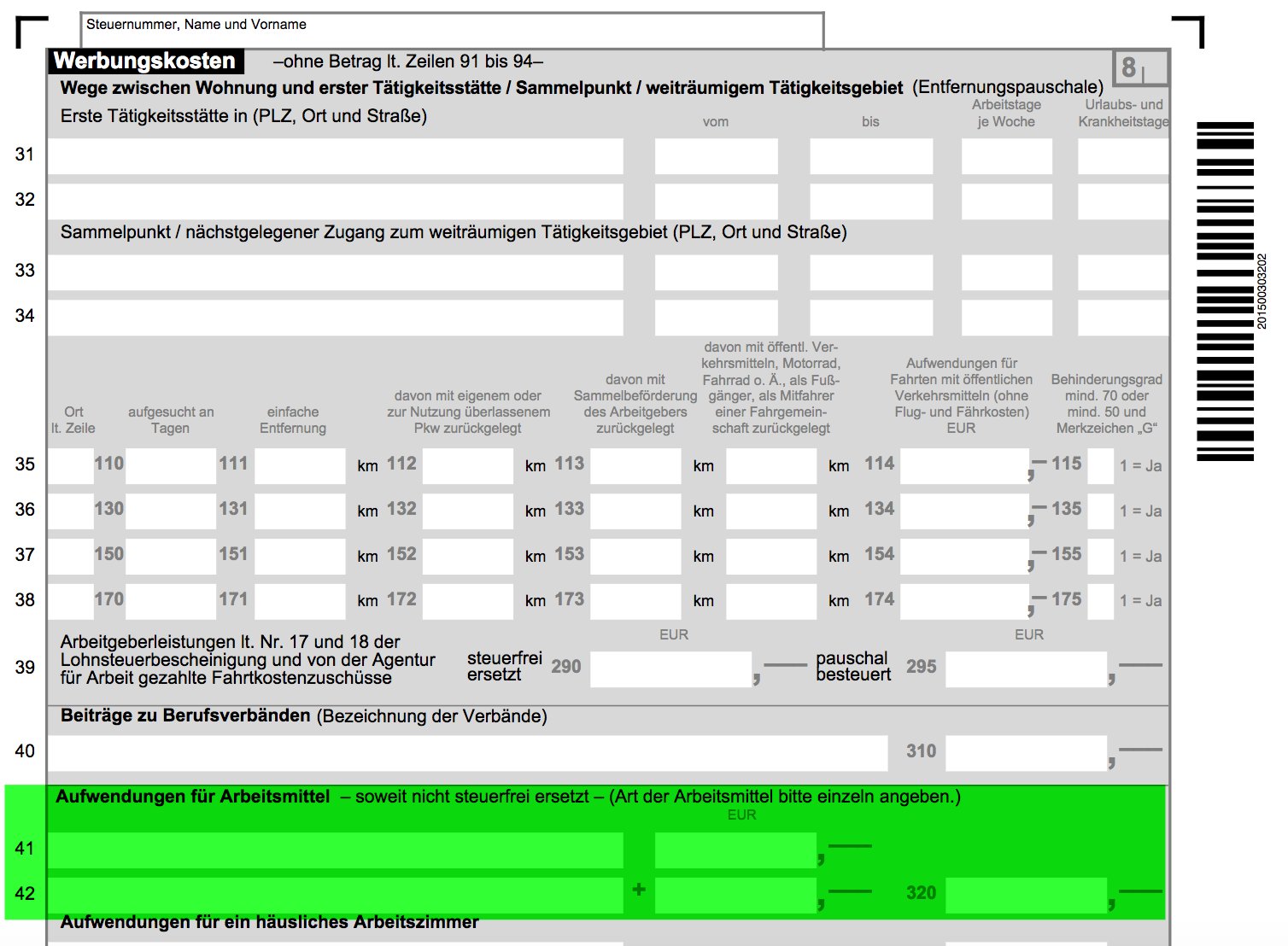Click line 32 Tätigkeitsstätte address field
The width and height of the screenshot is (1288, 946).
click(336, 201)
